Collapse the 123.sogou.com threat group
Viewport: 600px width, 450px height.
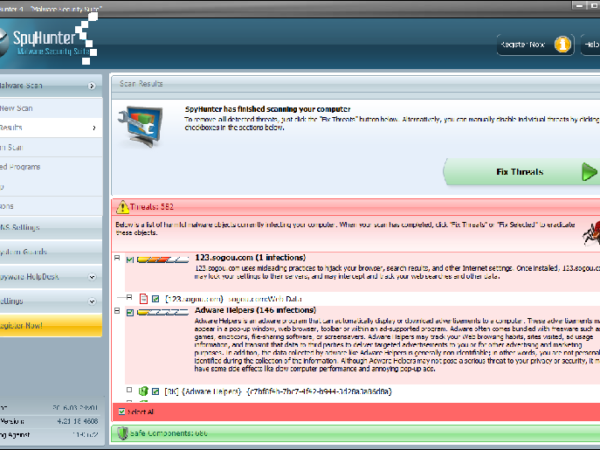tap(117, 258)
